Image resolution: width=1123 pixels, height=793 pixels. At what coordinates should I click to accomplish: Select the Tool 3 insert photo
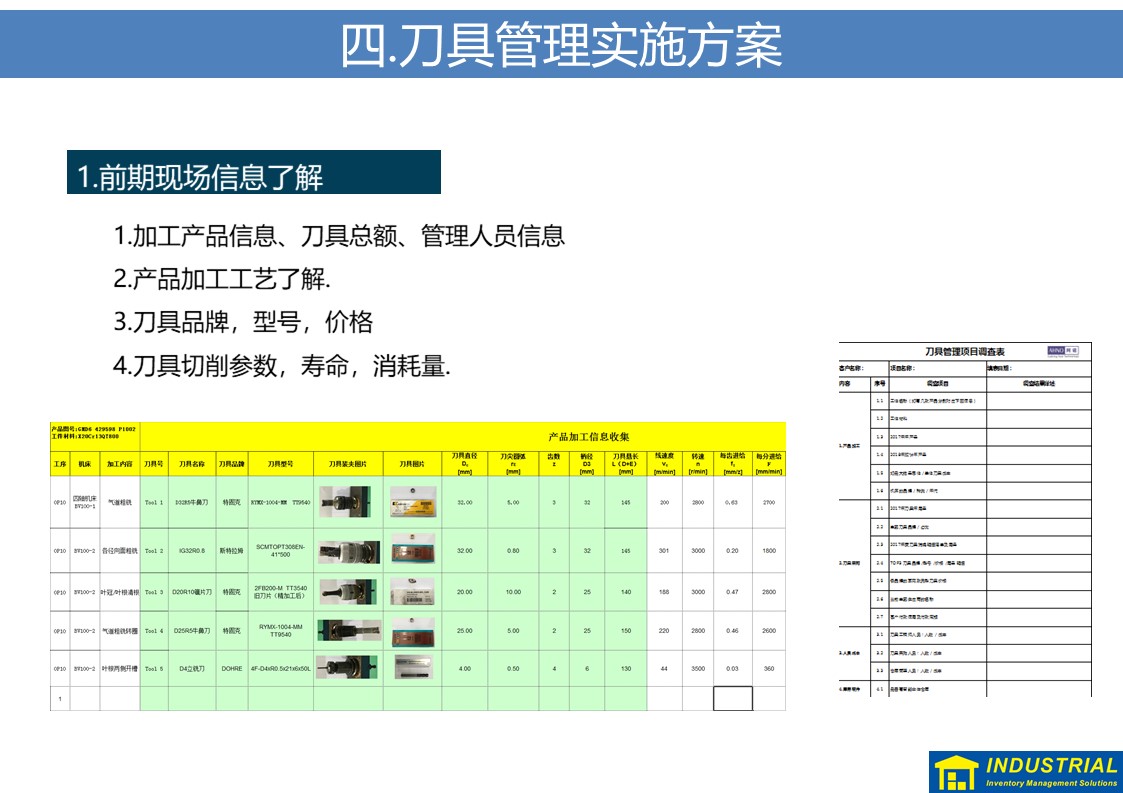(x=412, y=591)
